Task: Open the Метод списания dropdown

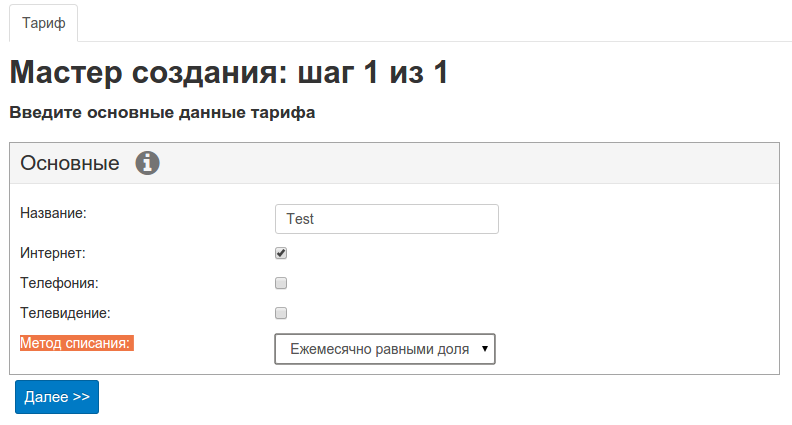Action: click(385, 349)
